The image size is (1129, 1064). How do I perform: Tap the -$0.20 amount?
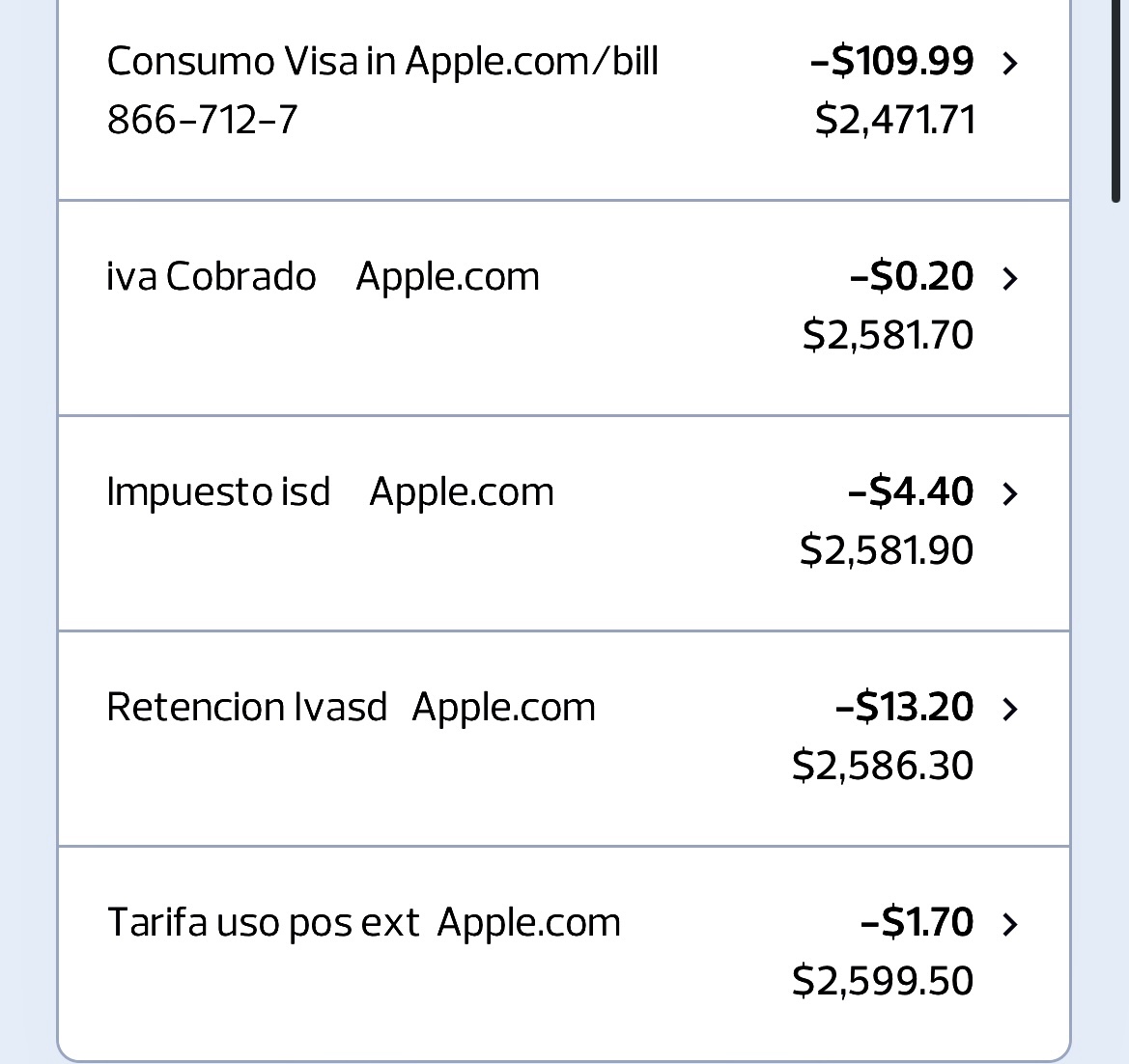912,277
